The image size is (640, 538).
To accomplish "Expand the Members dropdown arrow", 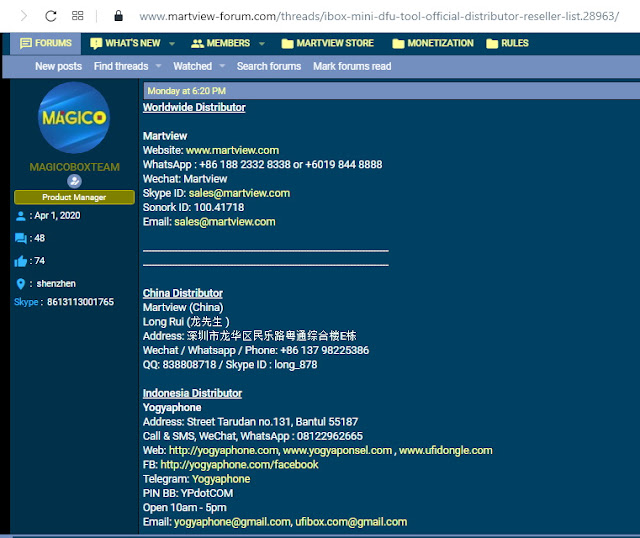I will pyautogui.click(x=262, y=44).
